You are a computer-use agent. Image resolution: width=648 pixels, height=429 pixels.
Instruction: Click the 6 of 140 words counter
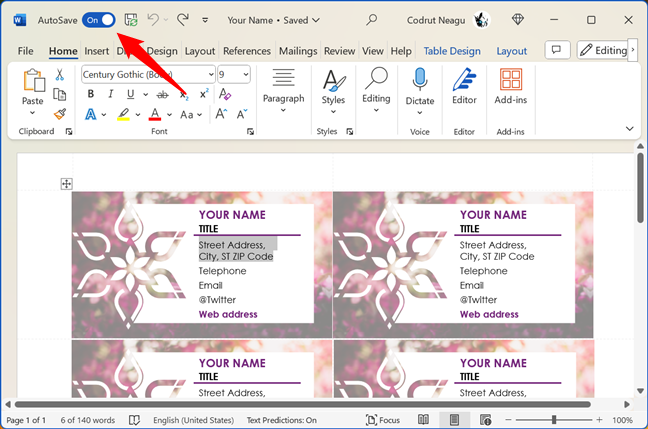pyautogui.click(x=88, y=420)
